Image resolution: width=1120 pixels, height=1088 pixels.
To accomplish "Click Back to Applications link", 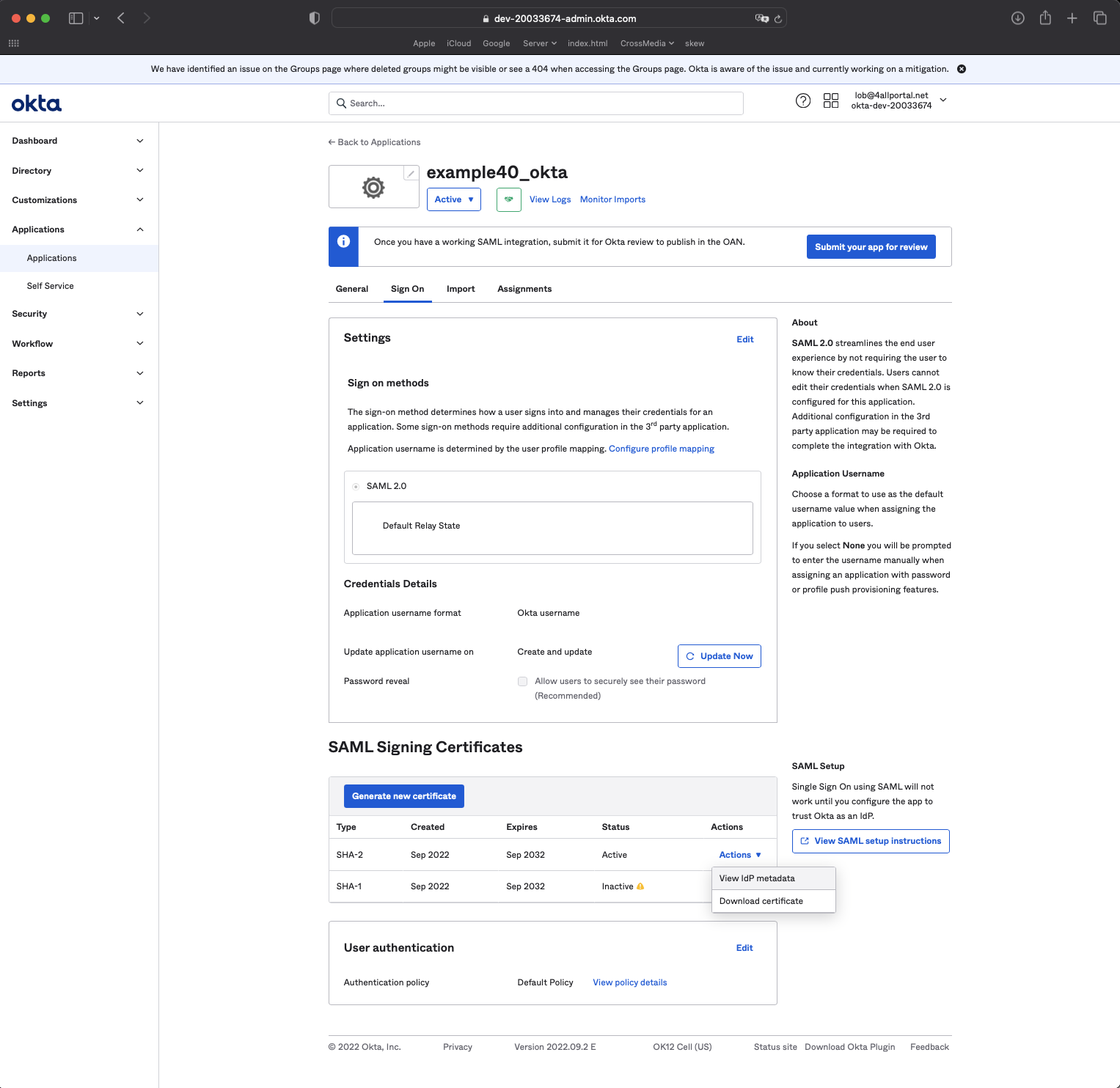I will pos(375,142).
